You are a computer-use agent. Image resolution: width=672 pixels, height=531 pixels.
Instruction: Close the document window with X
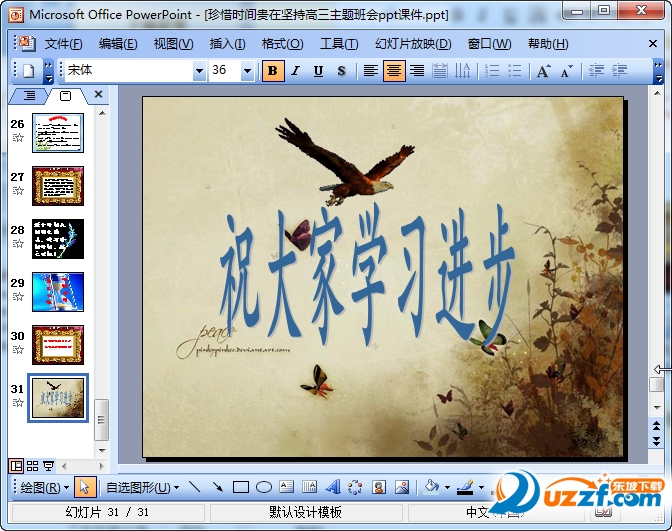pyautogui.click(x=653, y=43)
